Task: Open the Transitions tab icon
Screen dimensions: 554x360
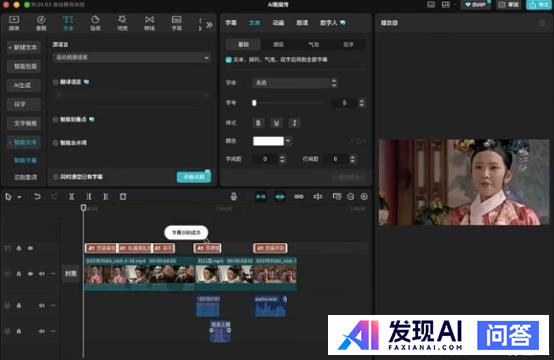Action: [x=149, y=23]
